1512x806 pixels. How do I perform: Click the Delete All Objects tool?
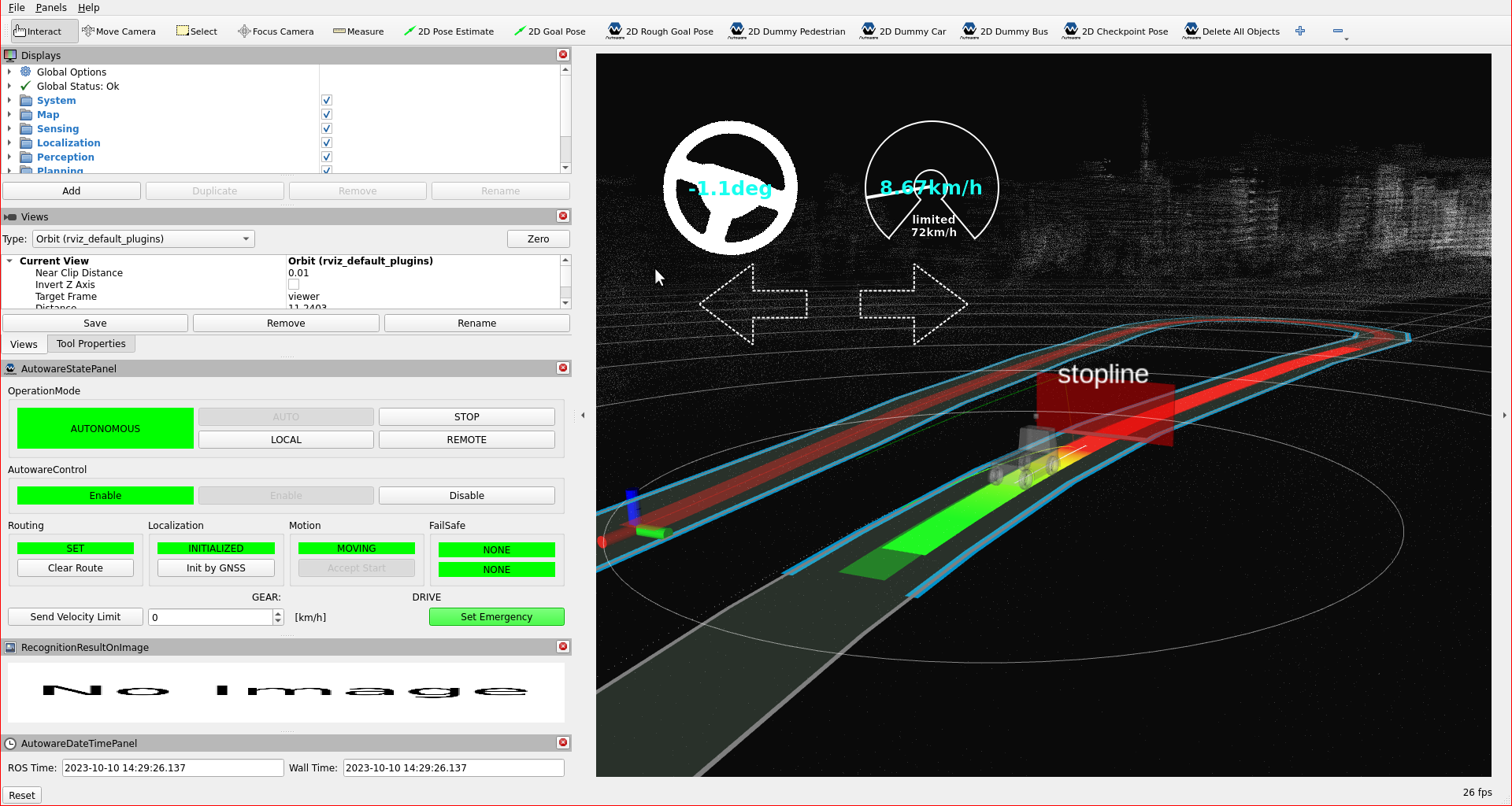coord(1232,31)
